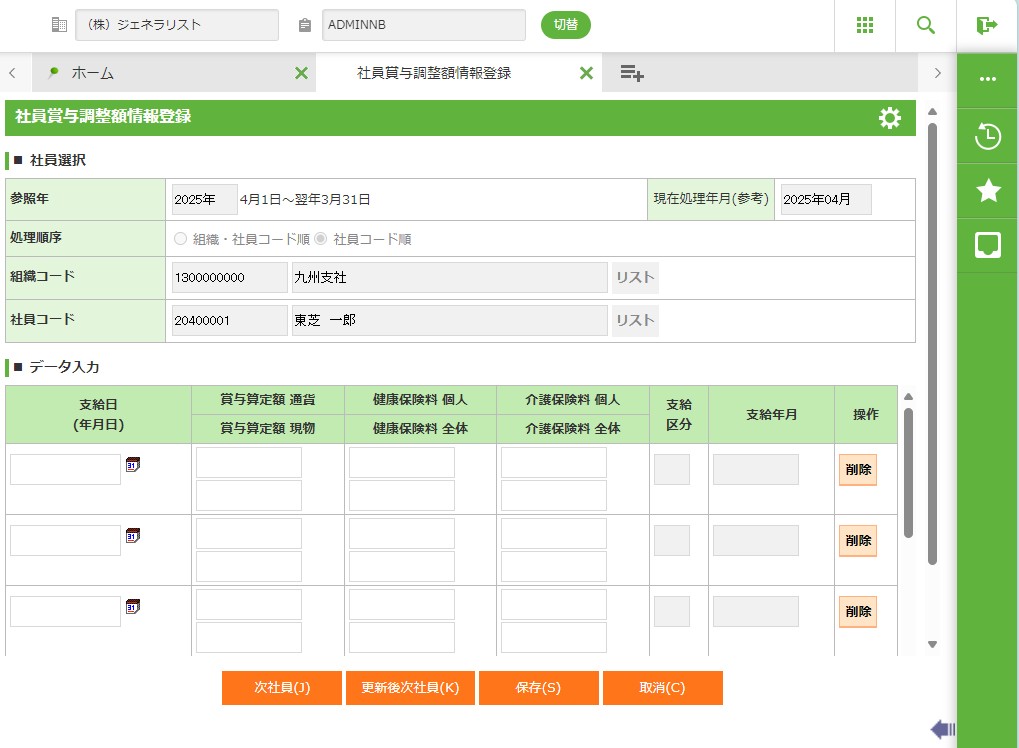Open settings gear in the form header
Image resolution: width=1019 pixels, height=748 pixels.
[889, 118]
